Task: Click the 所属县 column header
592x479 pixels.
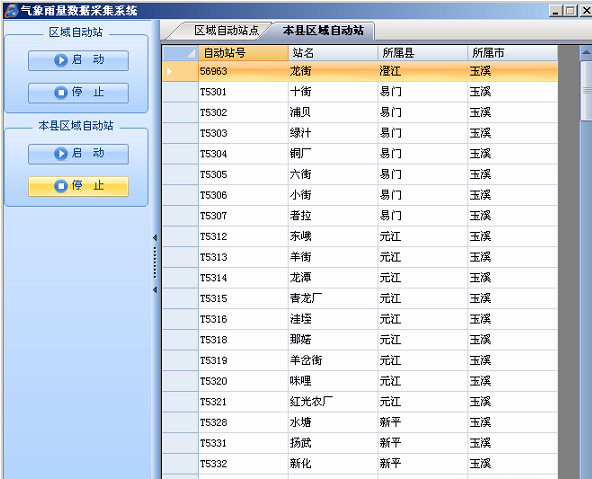Action: point(423,53)
